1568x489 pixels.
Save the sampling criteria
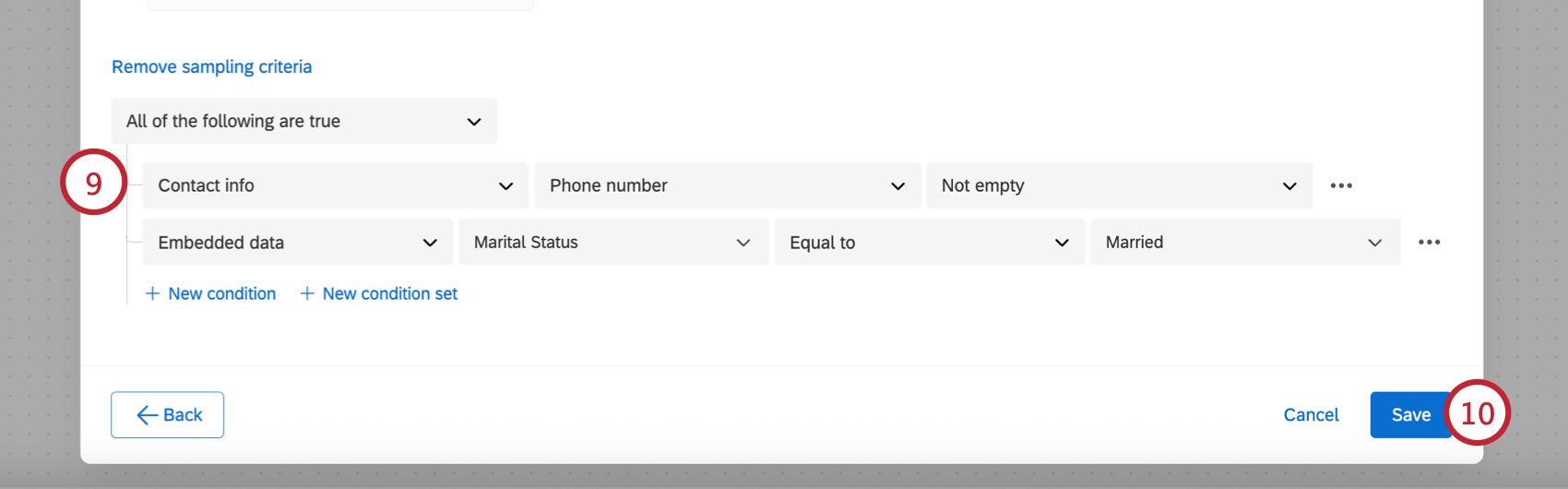(x=1409, y=415)
